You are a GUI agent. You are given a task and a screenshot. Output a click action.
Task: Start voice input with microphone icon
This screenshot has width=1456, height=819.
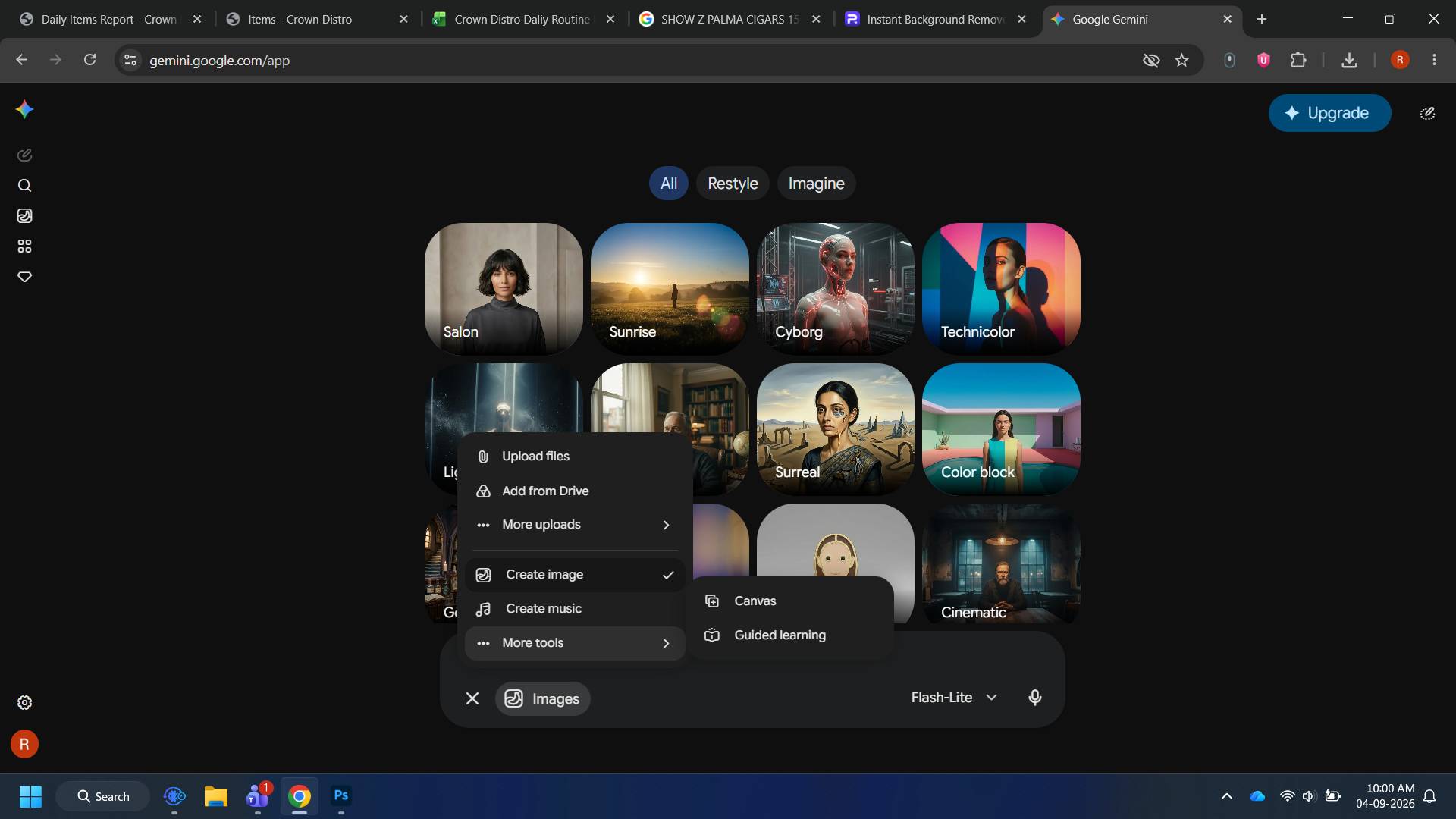point(1034,698)
